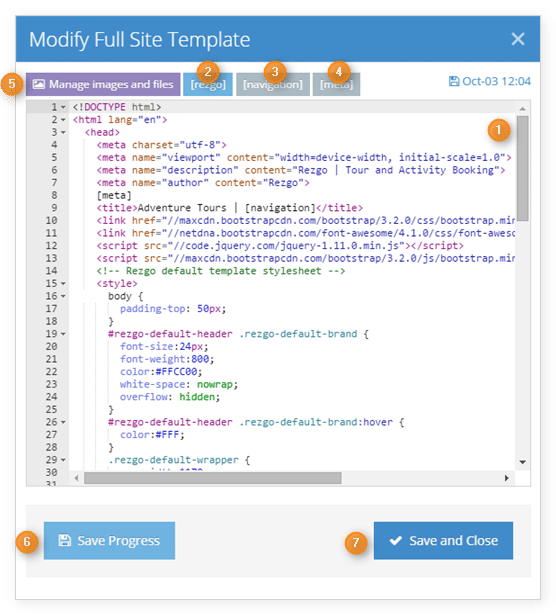Insert the [meta] tag

(336, 84)
